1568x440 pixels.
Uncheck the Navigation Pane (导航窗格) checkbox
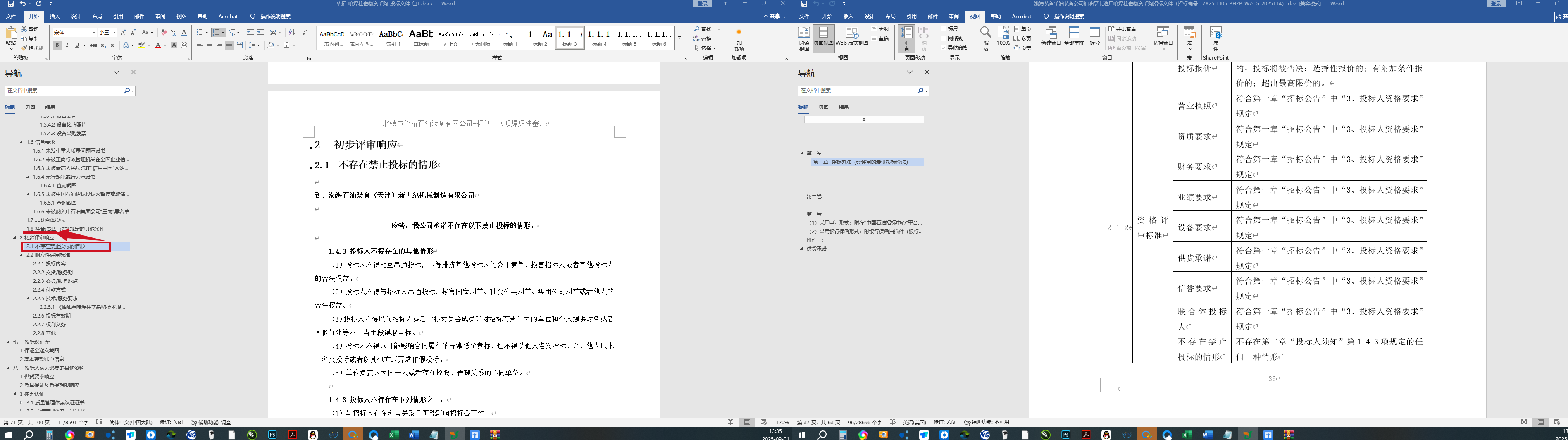tap(944, 48)
